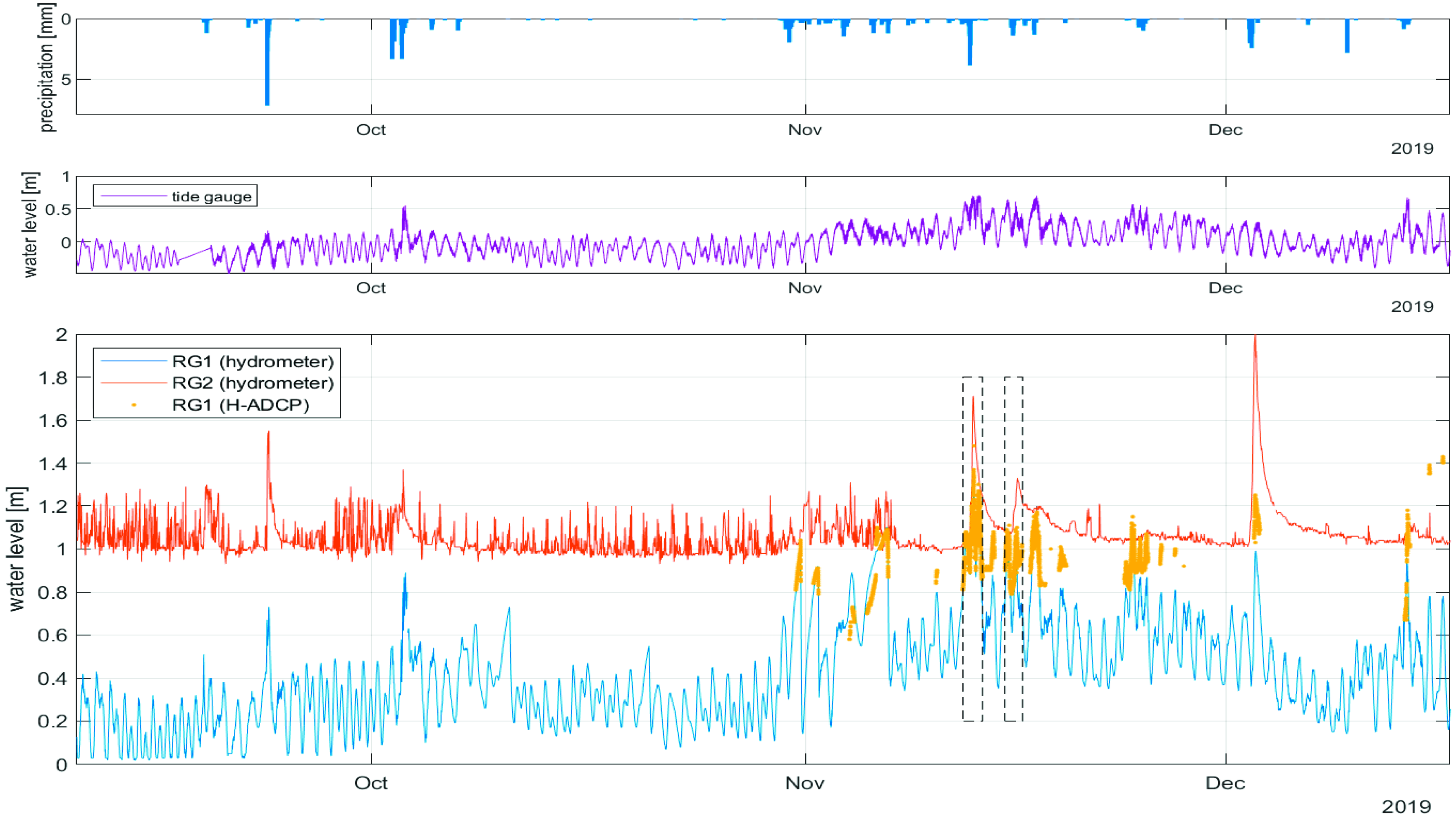Image resolution: width=1456 pixels, height=820 pixels.
Task: Click the red line sample in legend
Action: (134, 383)
